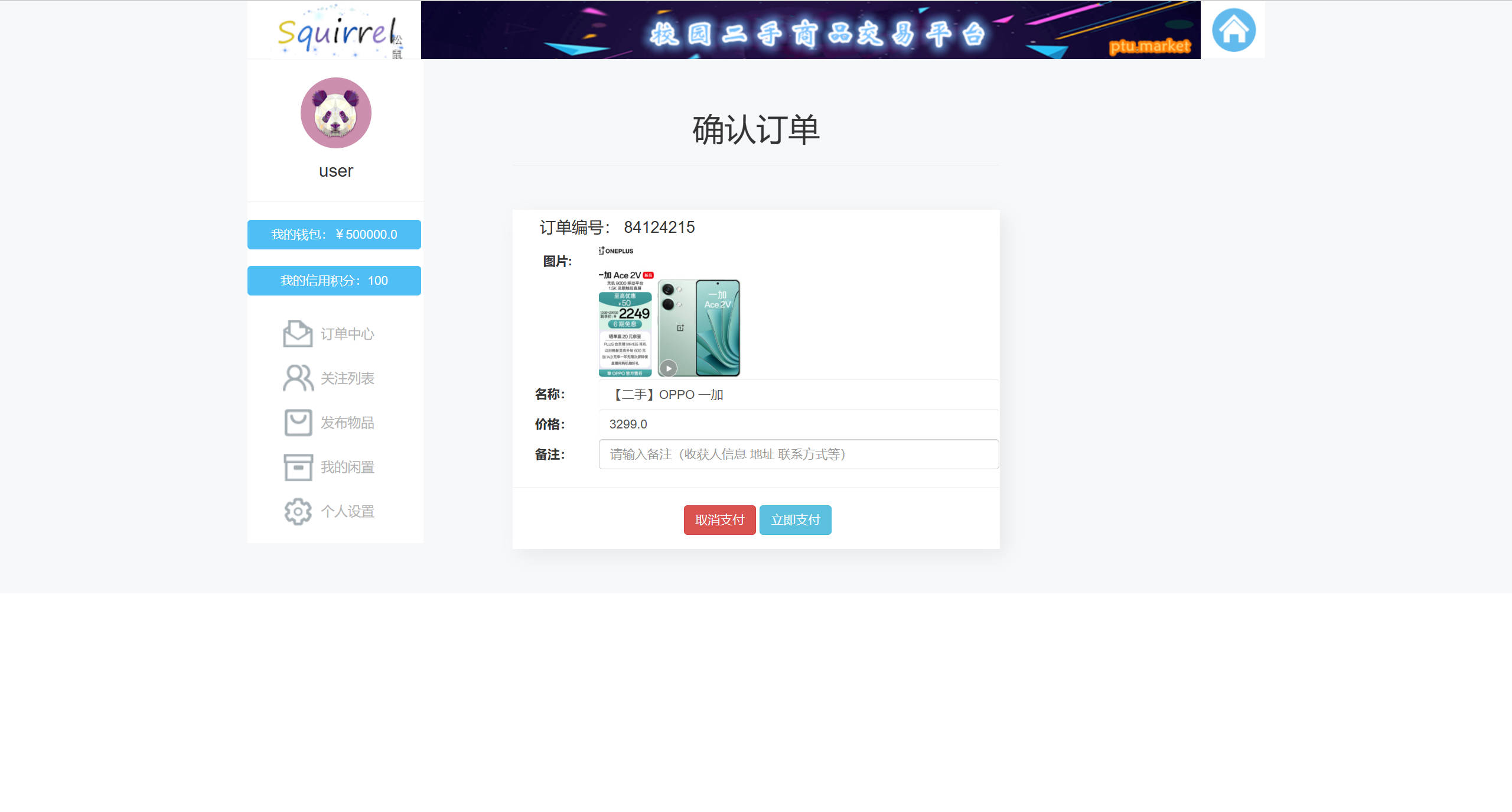This screenshot has width=1512, height=812.
Task: Click the username text user
Action: (x=335, y=171)
